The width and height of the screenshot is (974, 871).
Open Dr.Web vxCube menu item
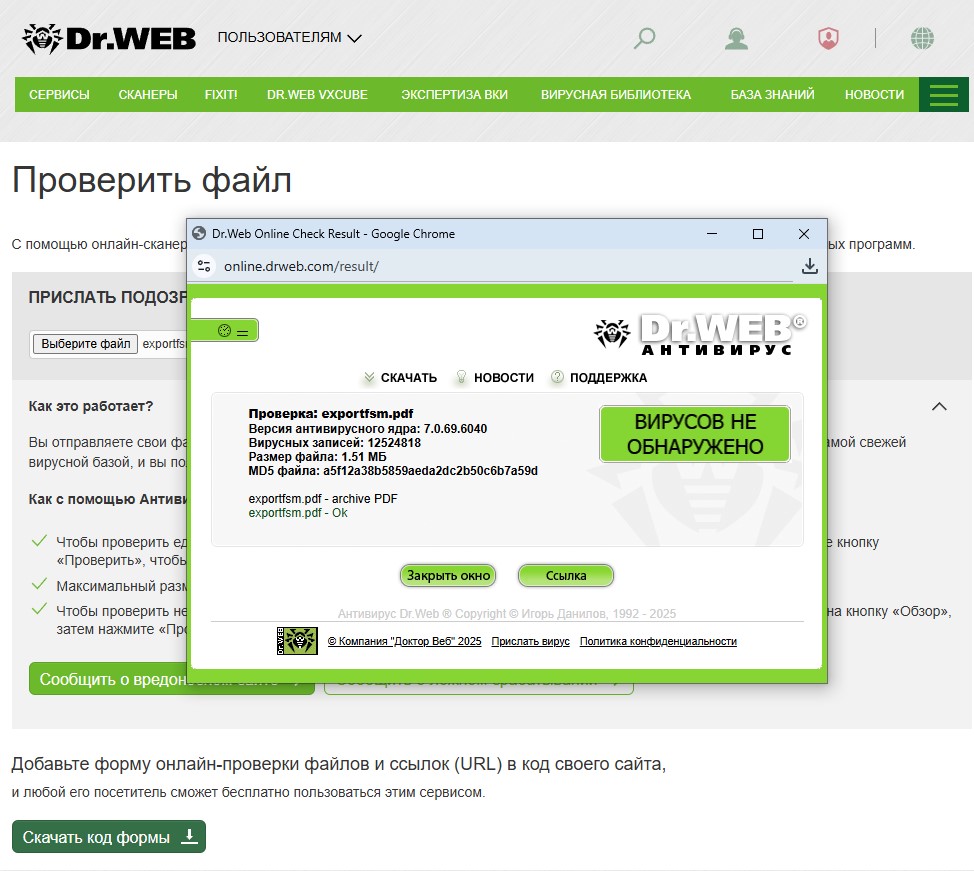317,94
